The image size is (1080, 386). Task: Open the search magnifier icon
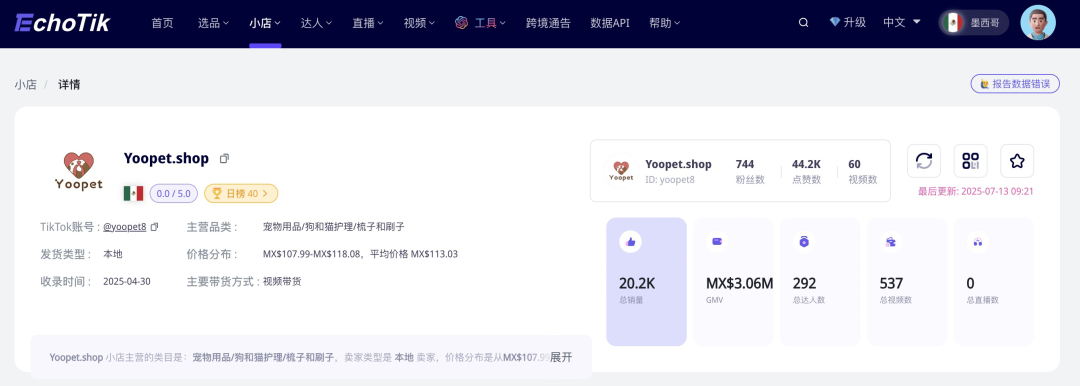[x=803, y=23]
